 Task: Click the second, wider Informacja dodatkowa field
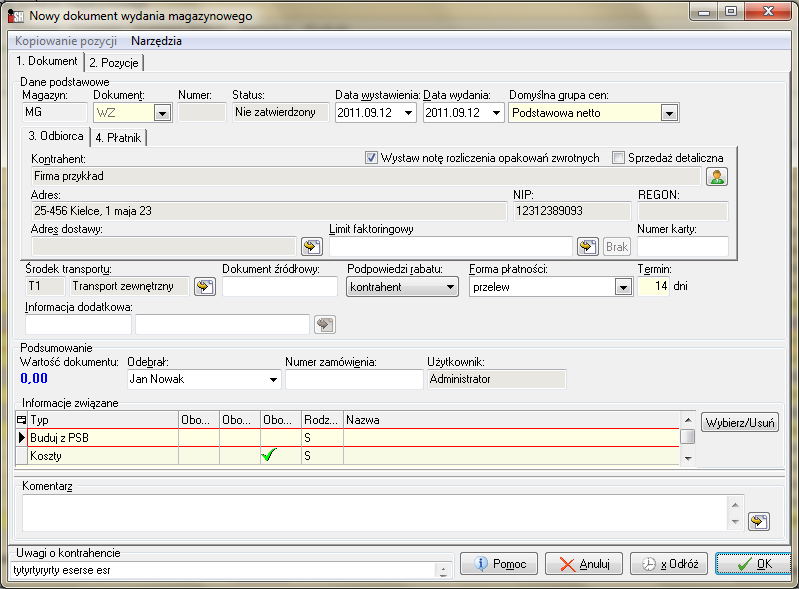[222, 325]
